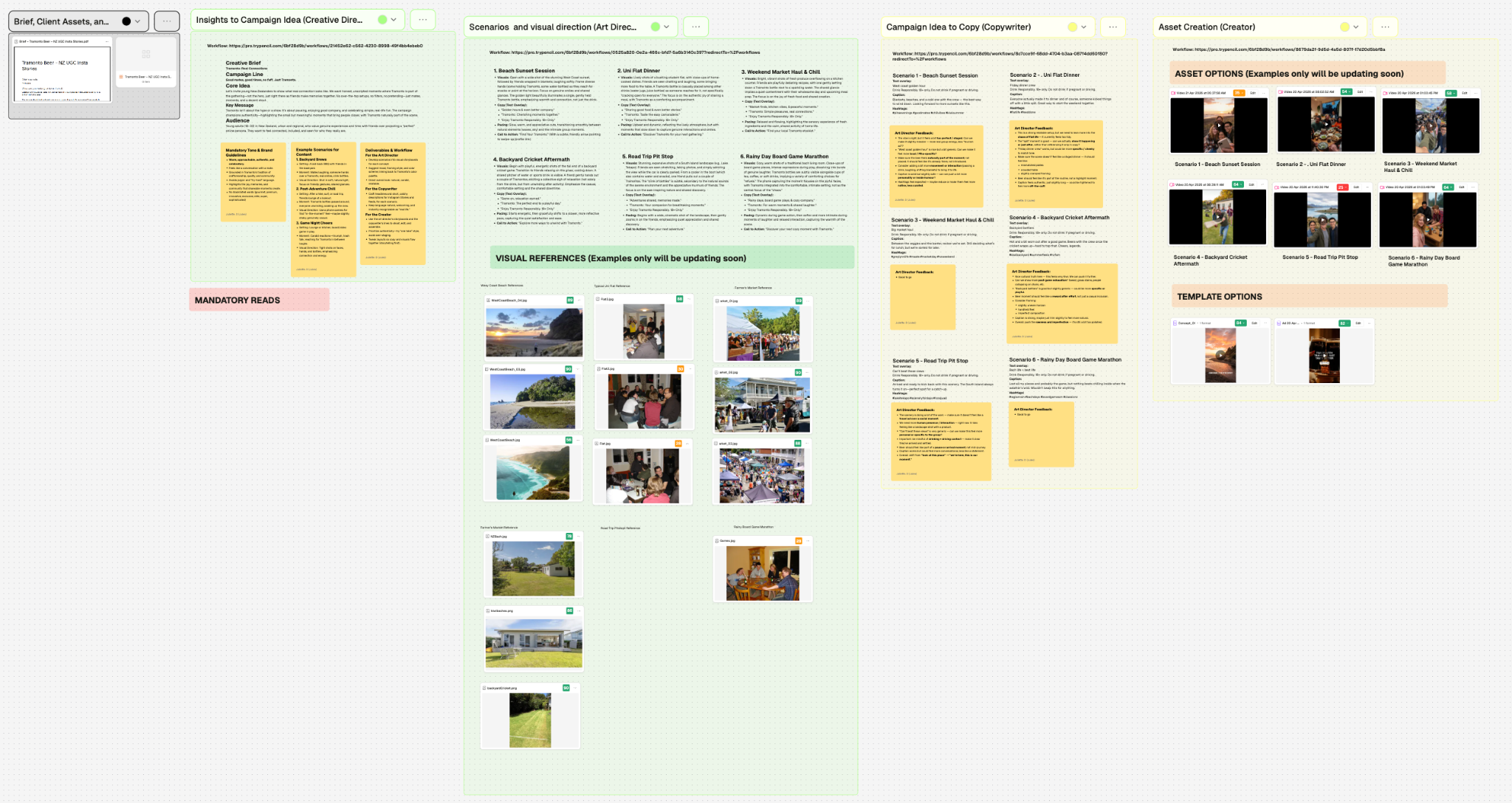Open ellipsis menu for Insights to Campaign Idea
The image size is (1512, 803).
(x=422, y=20)
